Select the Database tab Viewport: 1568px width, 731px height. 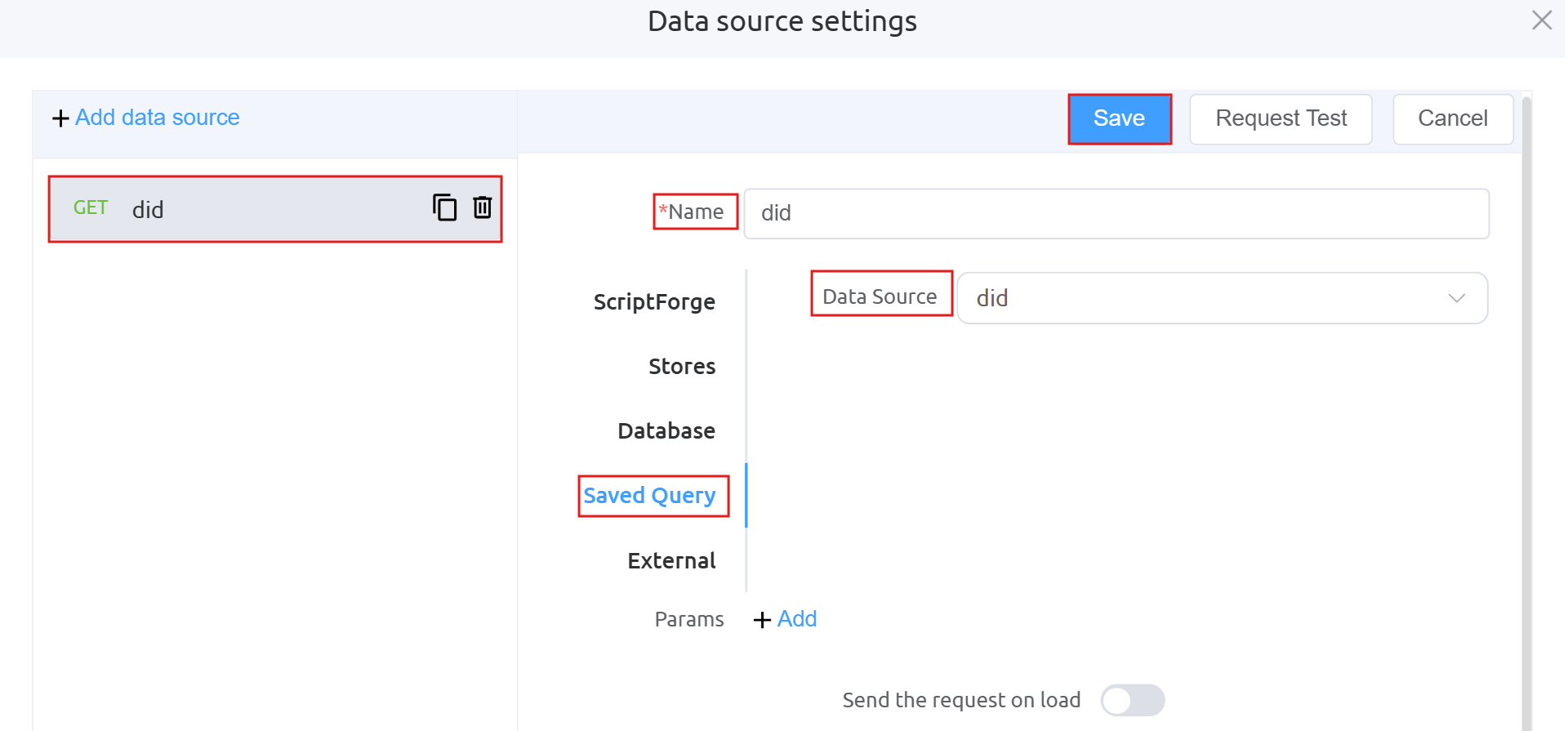click(666, 431)
